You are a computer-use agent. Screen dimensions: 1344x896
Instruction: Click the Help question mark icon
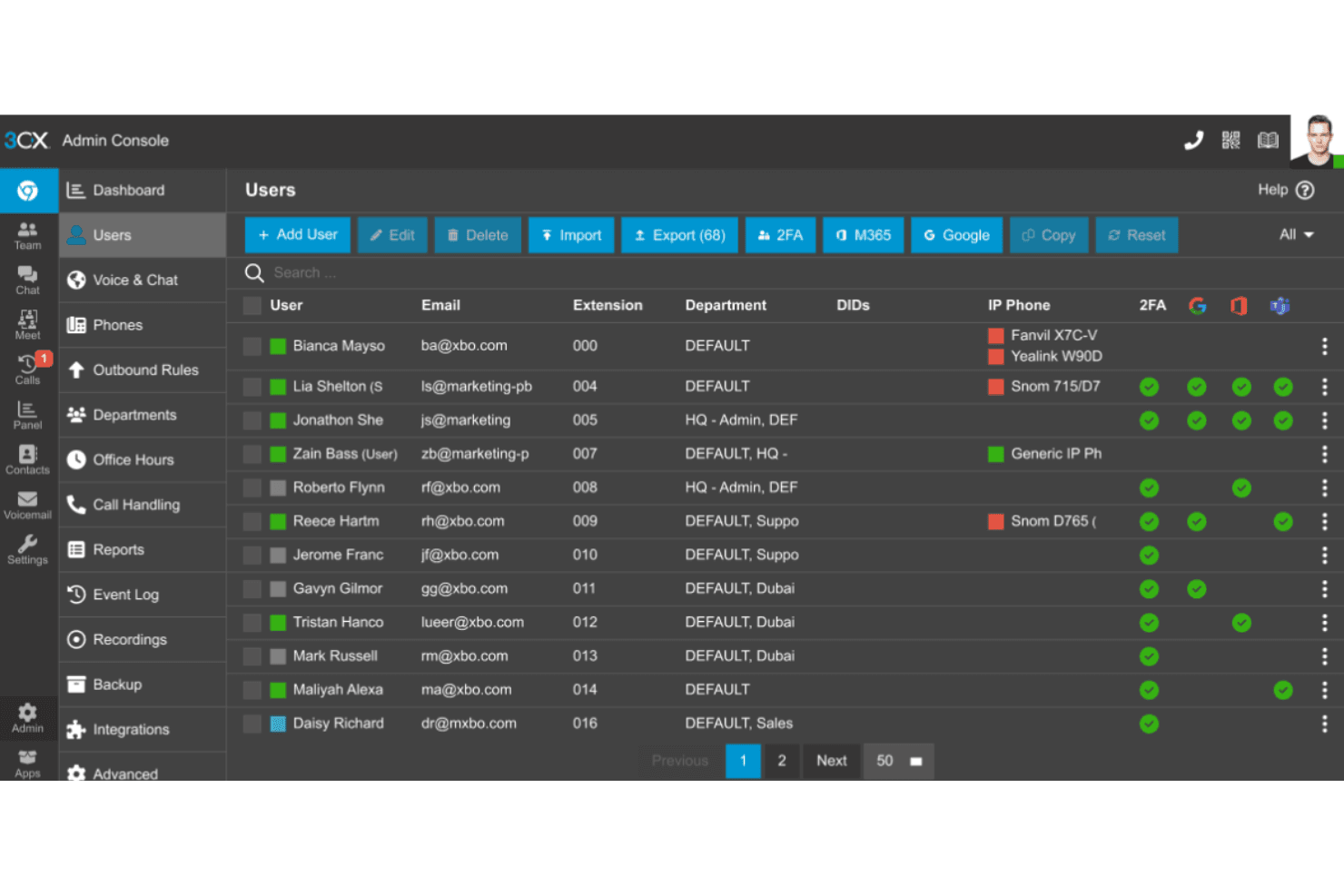[1305, 190]
